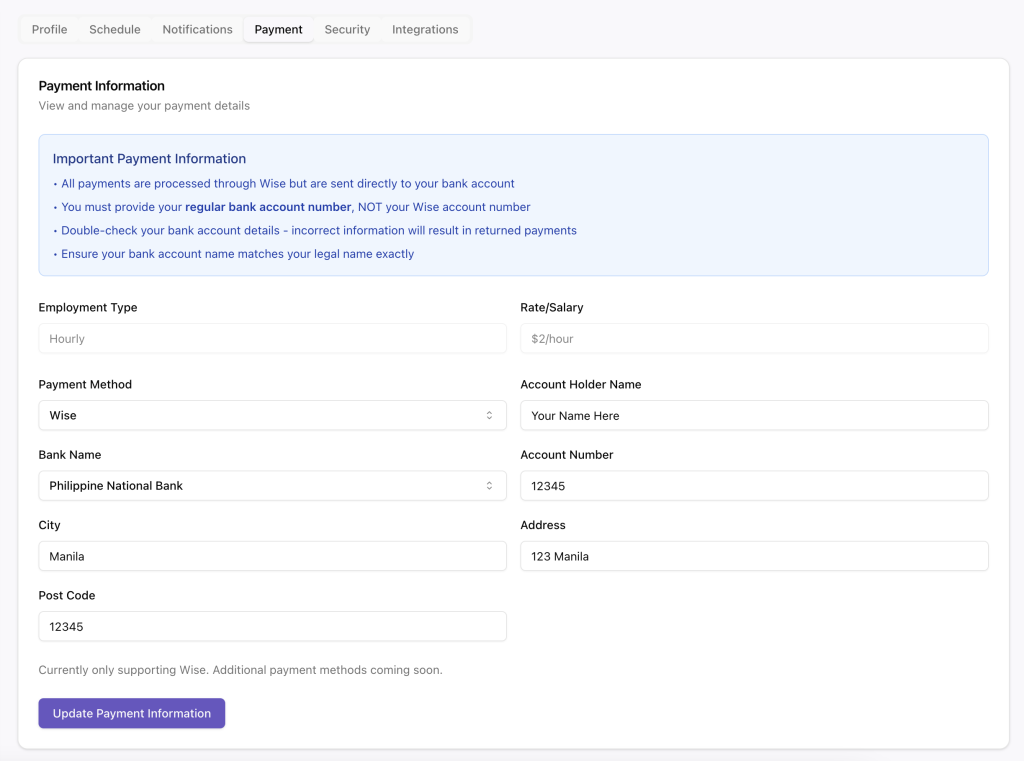This screenshot has height=761, width=1024.
Task: Click the Post Code input field
Action: click(272, 627)
